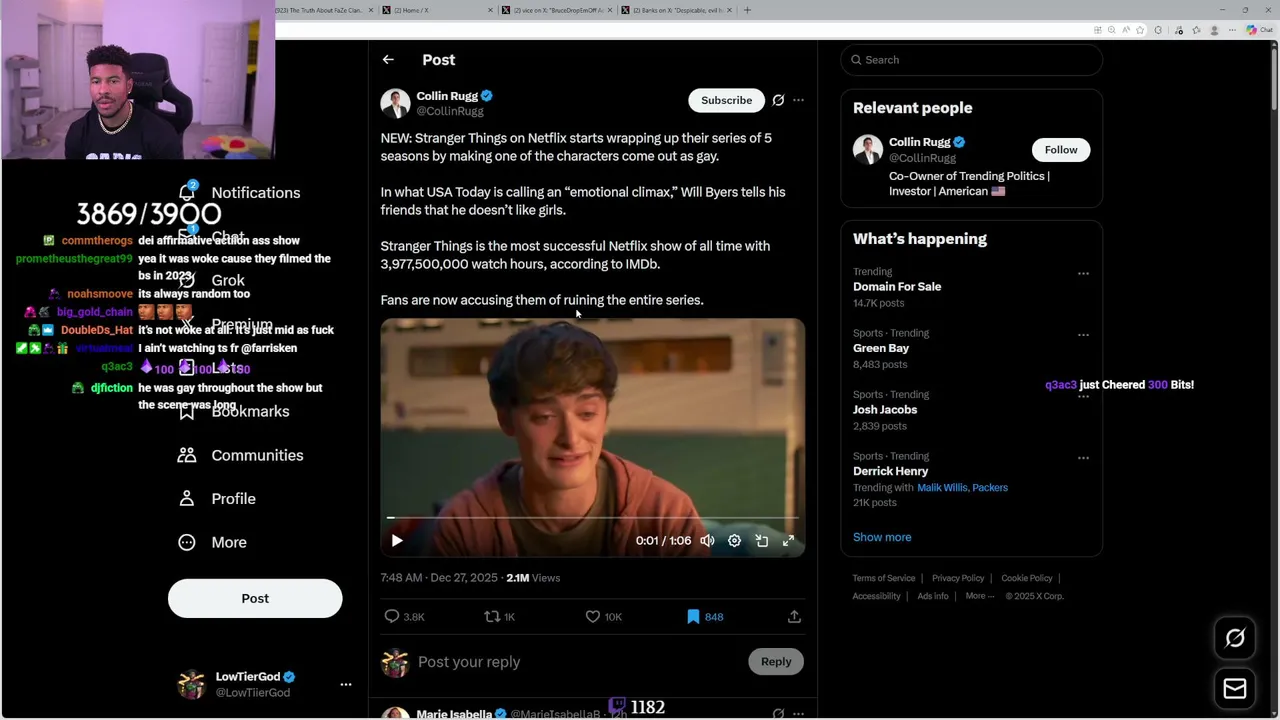This screenshot has width=1280, height=720.
Task: Open Profile from the sidebar
Action: 217,498
